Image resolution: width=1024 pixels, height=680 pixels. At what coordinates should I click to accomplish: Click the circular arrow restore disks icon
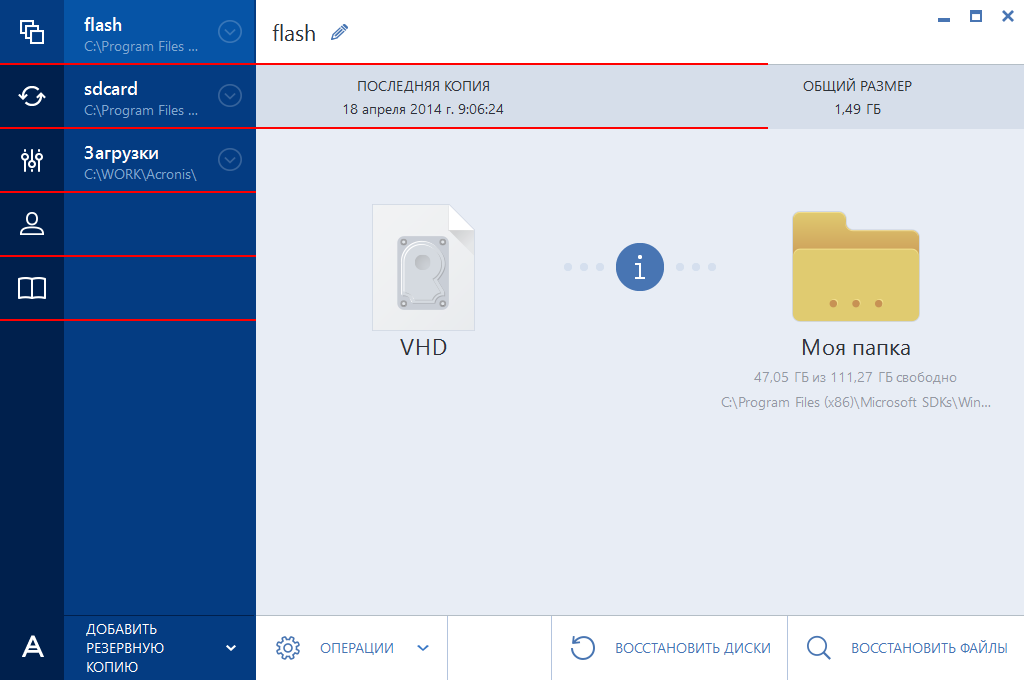[x=583, y=648]
